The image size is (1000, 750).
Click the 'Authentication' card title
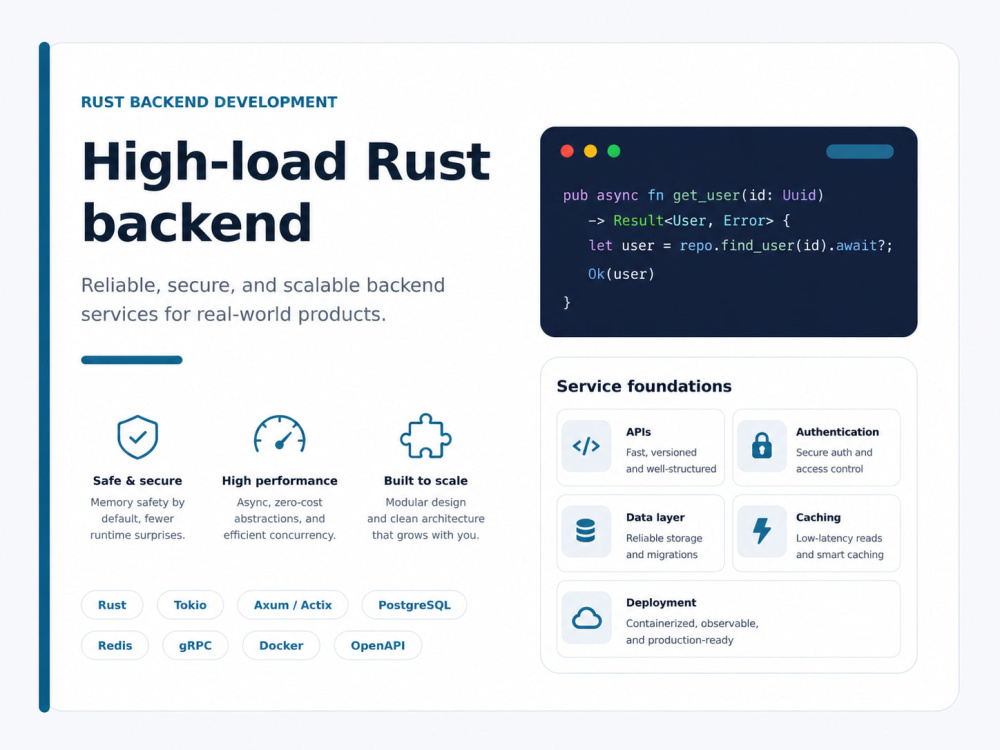(x=837, y=432)
